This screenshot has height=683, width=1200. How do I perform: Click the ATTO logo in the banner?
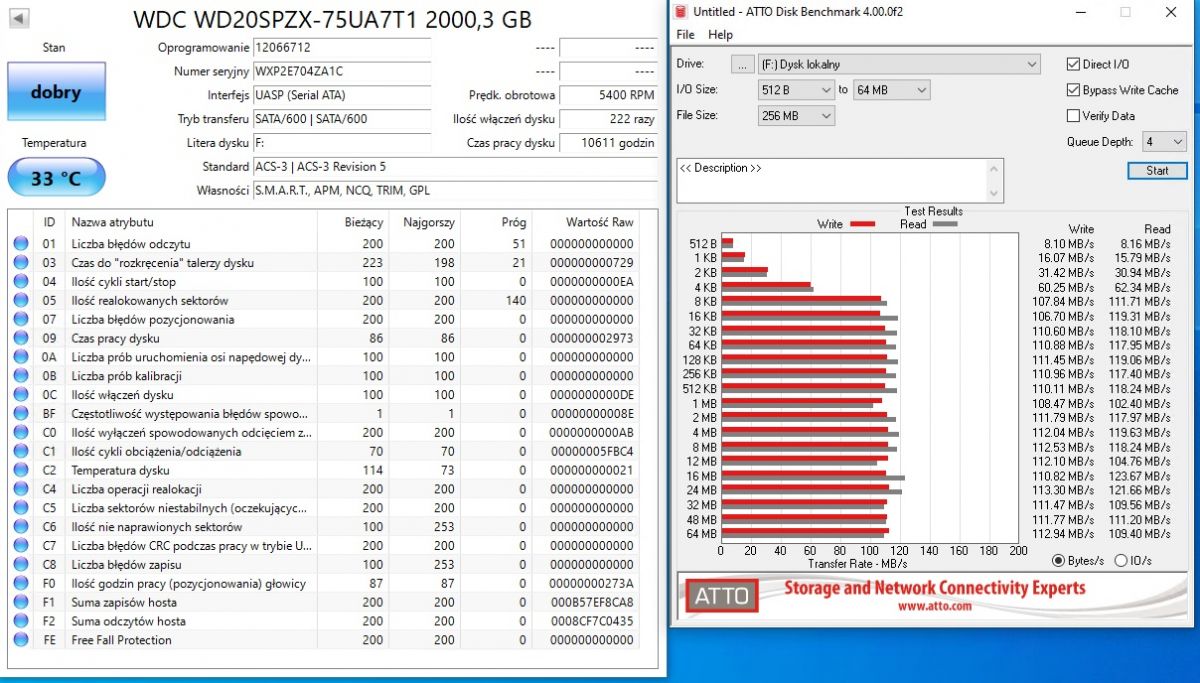pyautogui.click(x=722, y=596)
